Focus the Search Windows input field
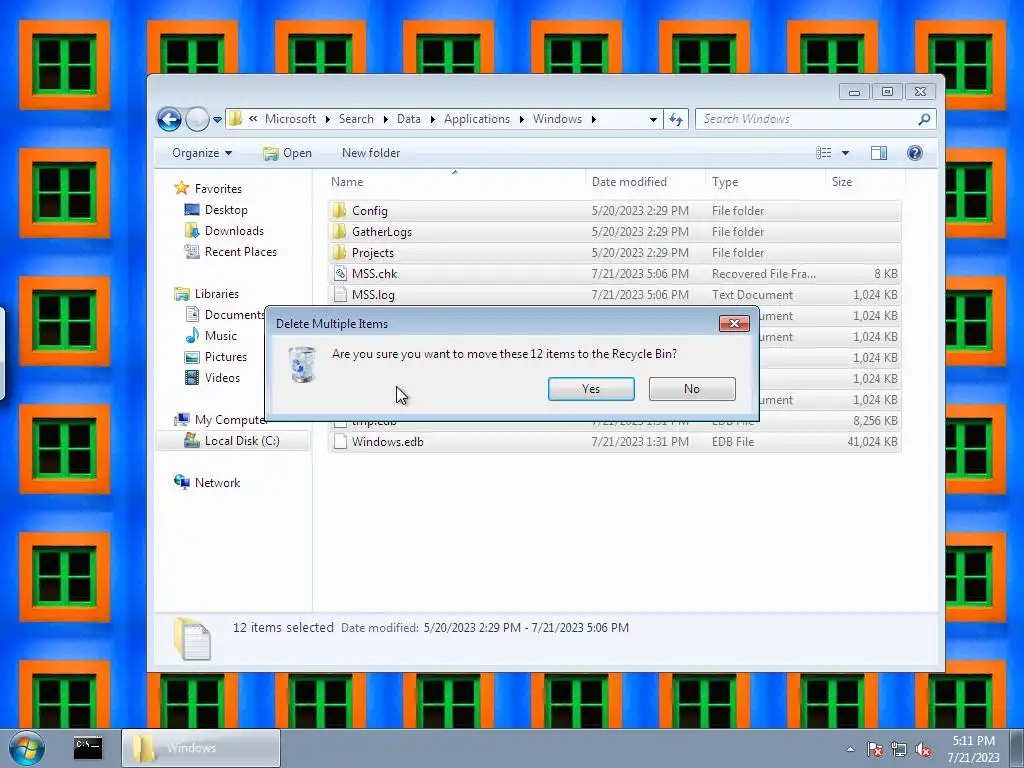 click(806, 119)
